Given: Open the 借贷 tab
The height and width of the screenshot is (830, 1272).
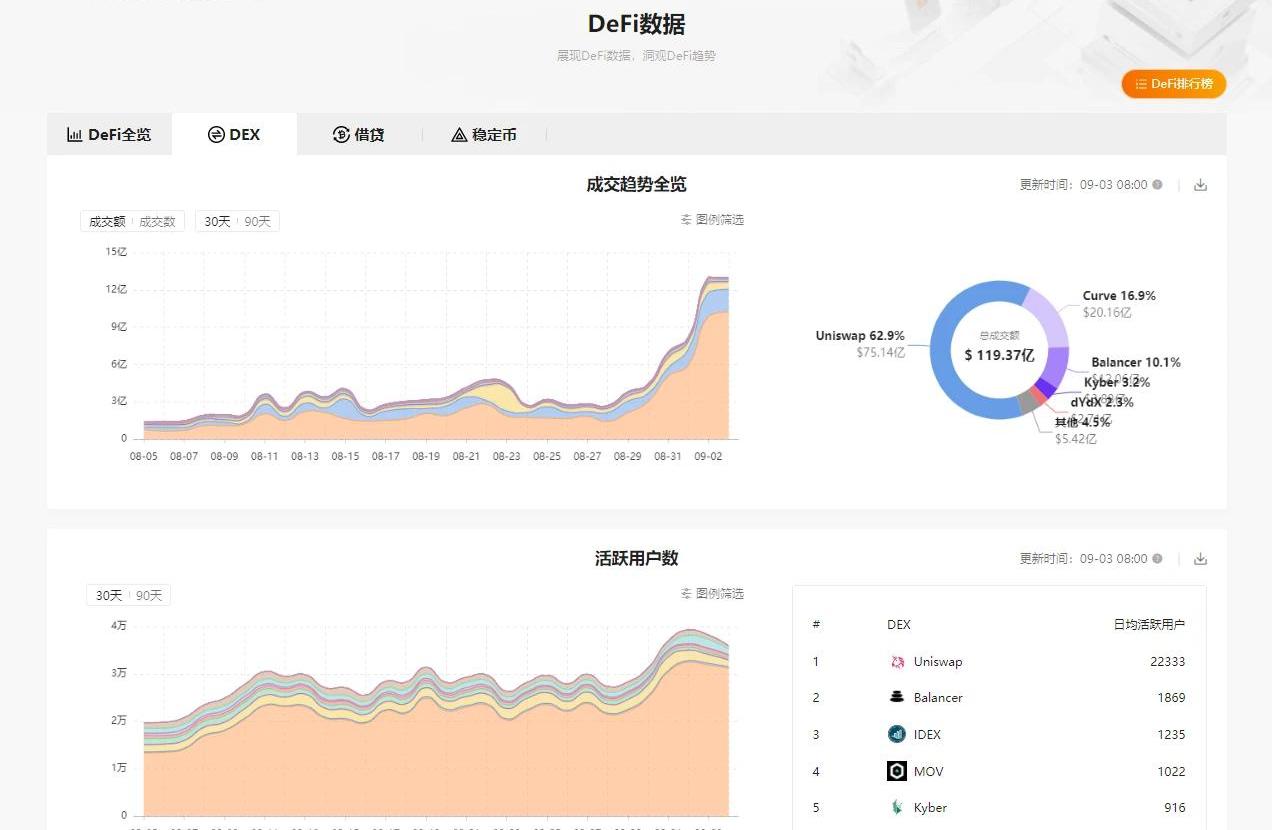Looking at the screenshot, I should (x=359, y=134).
